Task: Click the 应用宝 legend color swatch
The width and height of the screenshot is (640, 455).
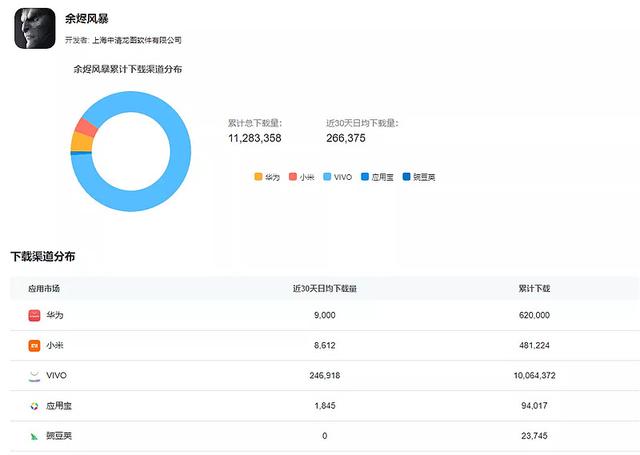Action: pos(365,177)
